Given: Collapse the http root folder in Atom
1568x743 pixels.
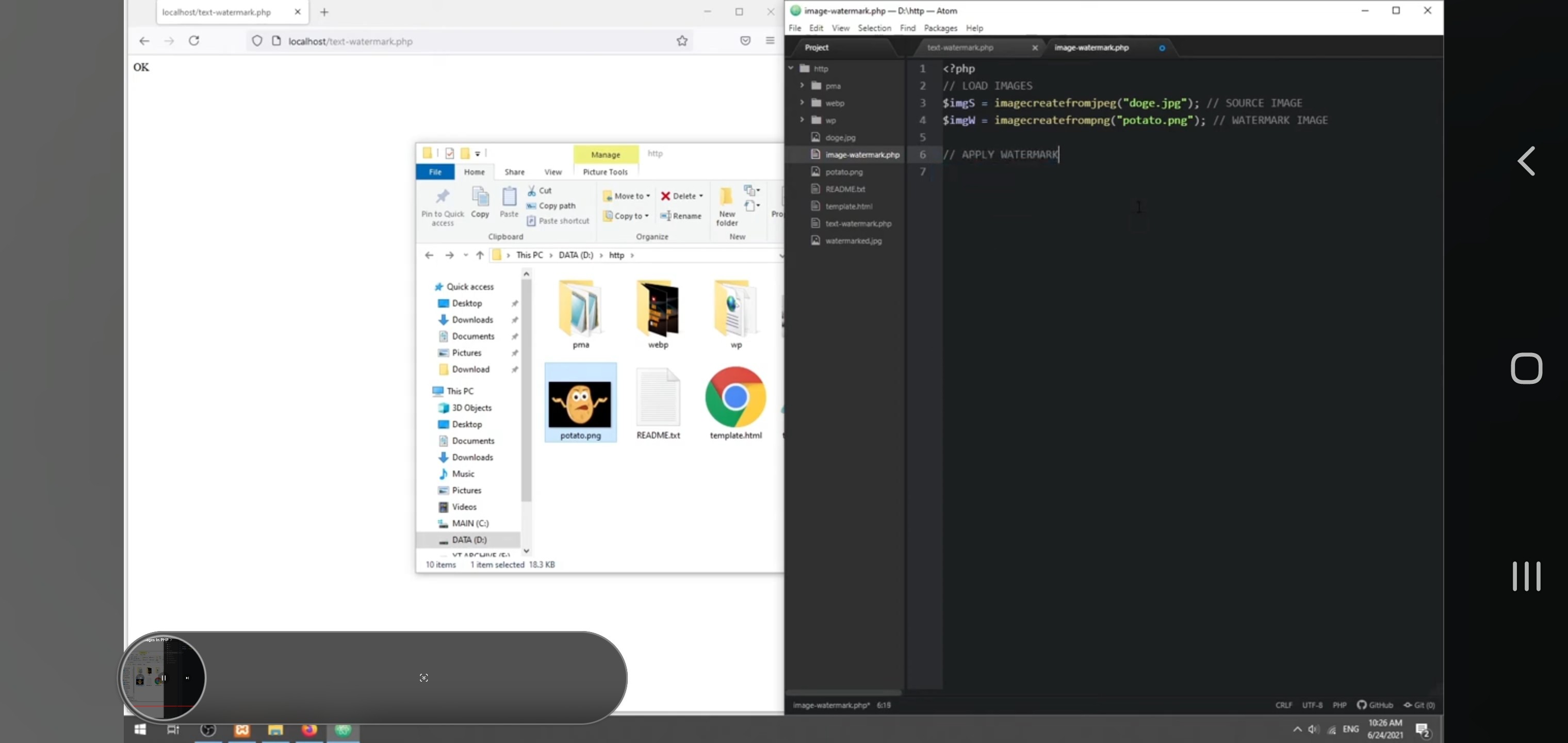Looking at the screenshot, I should (x=791, y=68).
